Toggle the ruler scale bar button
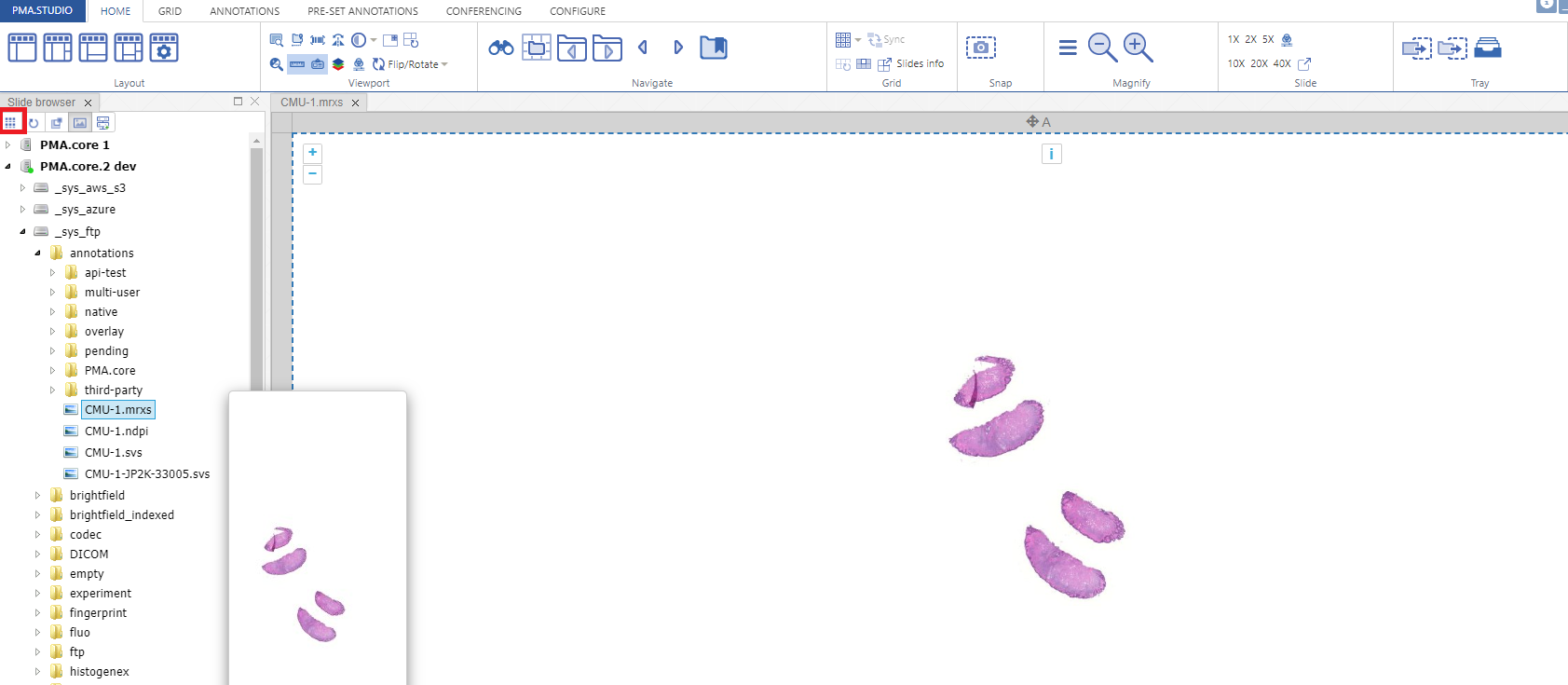The width and height of the screenshot is (1568, 685). pos(297,64)
